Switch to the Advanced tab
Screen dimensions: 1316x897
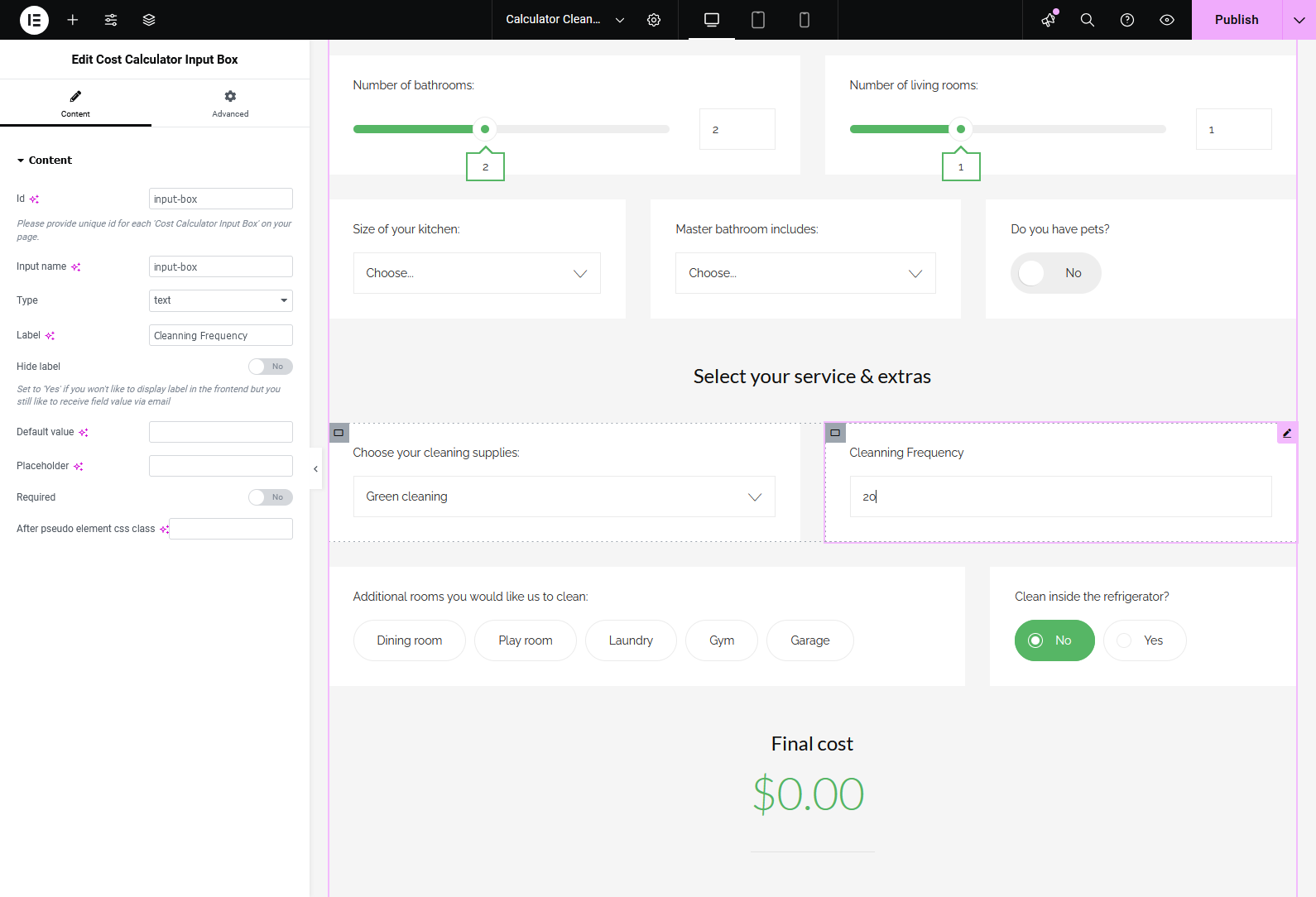230,103
